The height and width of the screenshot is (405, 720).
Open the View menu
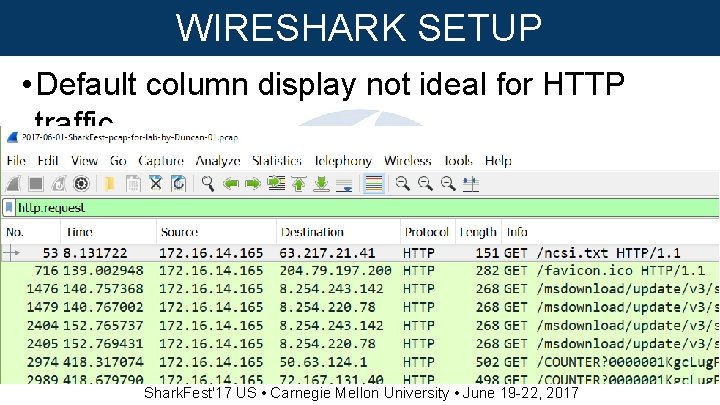84,161
